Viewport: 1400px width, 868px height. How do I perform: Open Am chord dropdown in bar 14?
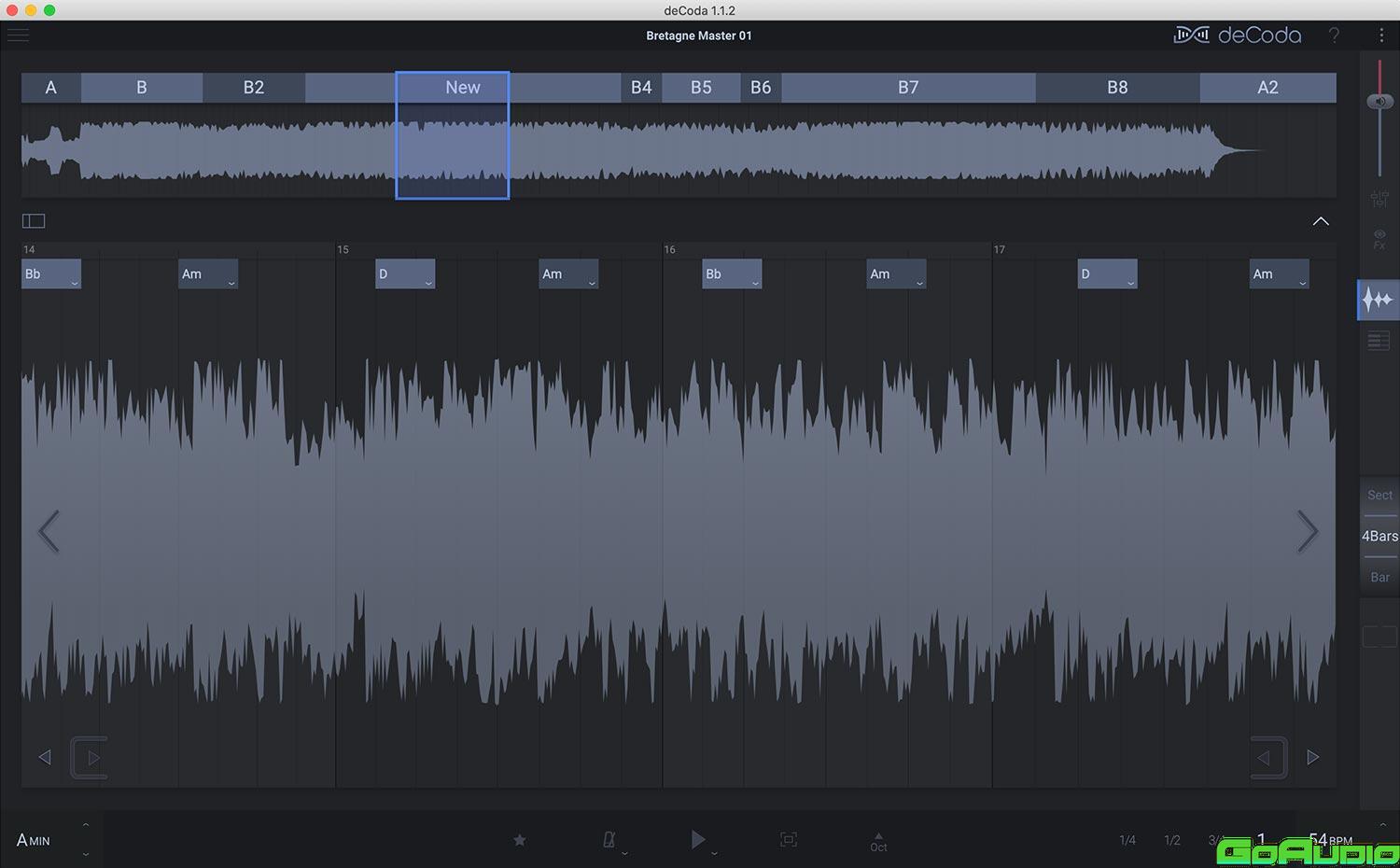click(231, 283)
